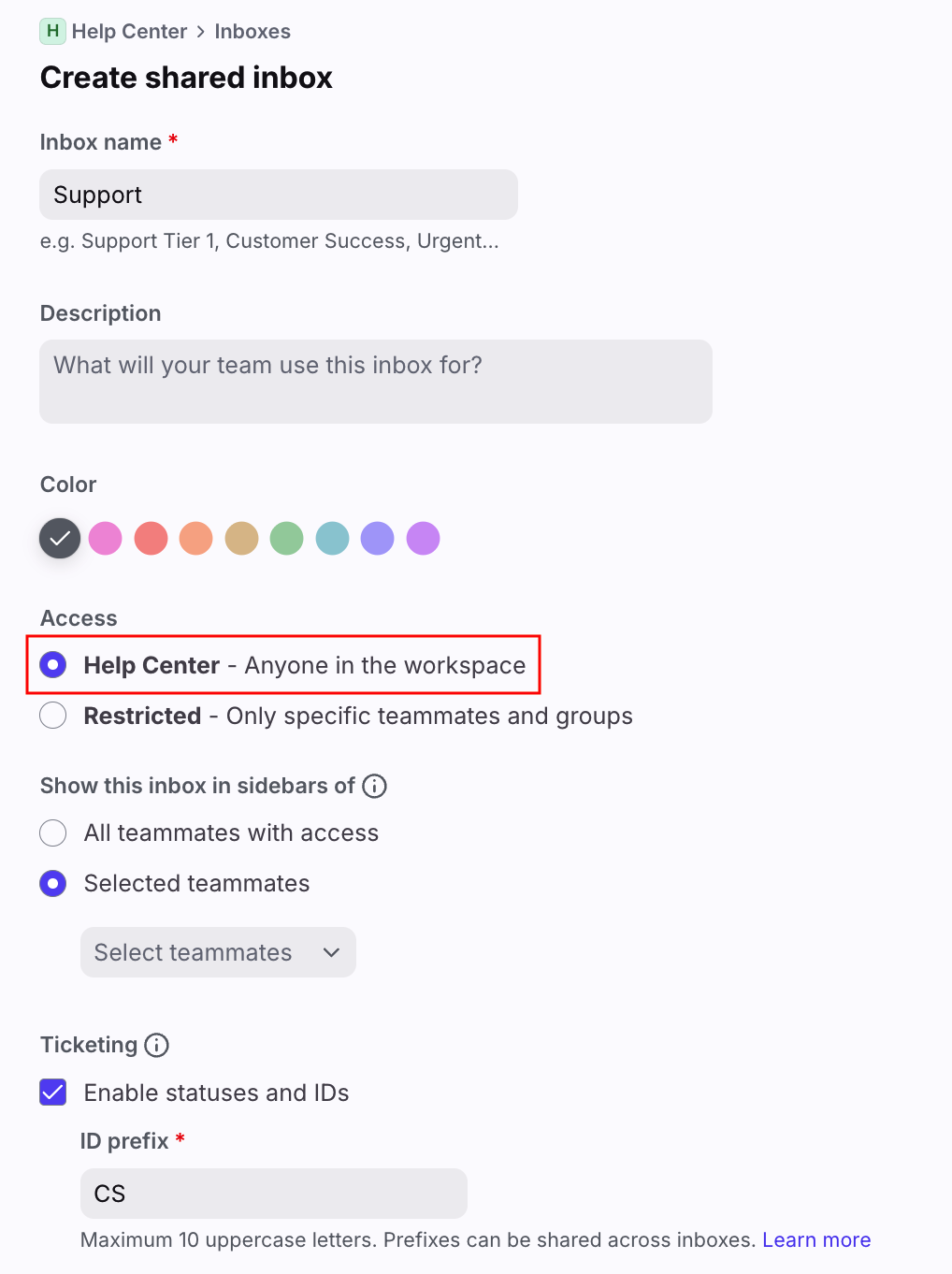Click the green Help Center workspace icon
952x1274 pixels.
click(52, 31)
